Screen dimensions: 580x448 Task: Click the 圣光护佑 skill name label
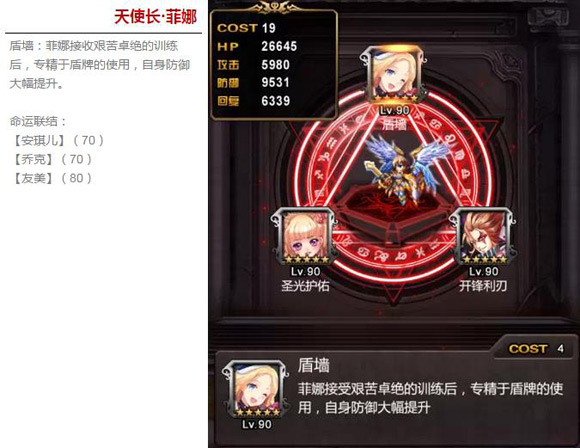[305, 286]
